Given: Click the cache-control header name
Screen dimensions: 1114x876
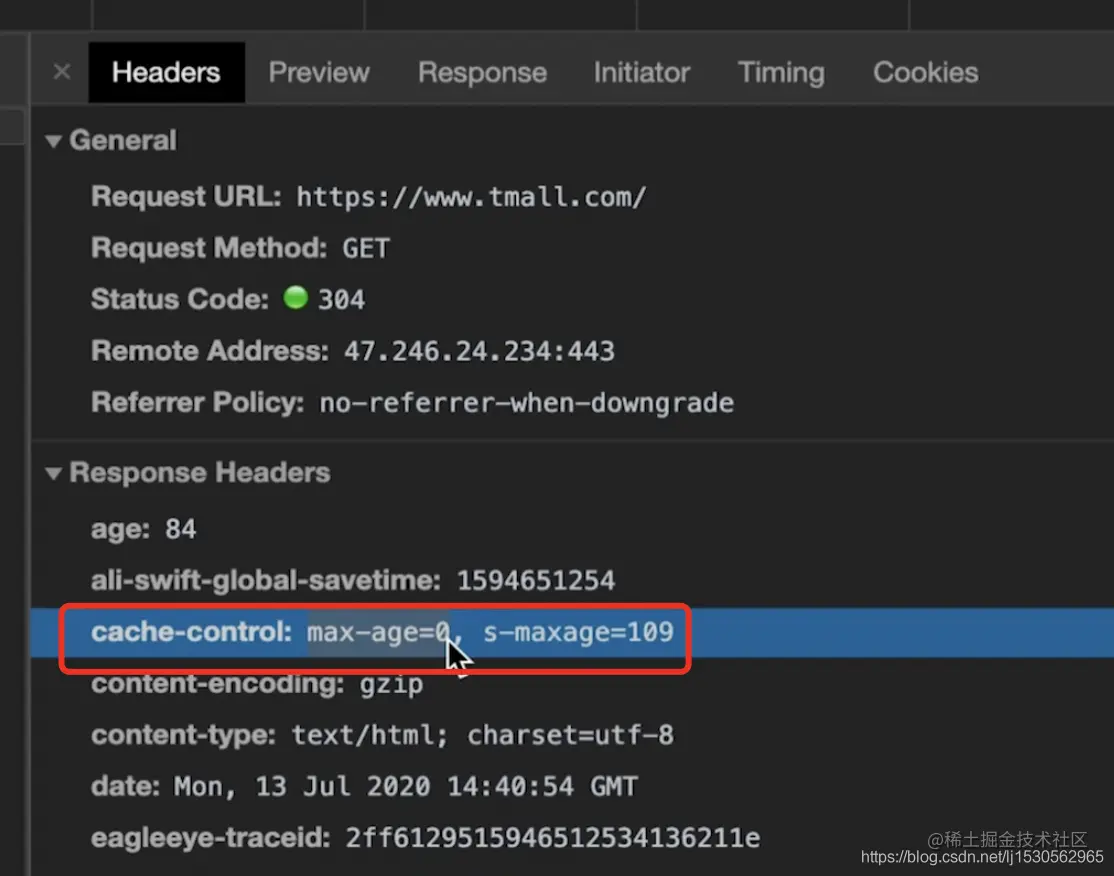Looking at the screenshot, I should 191,632.
